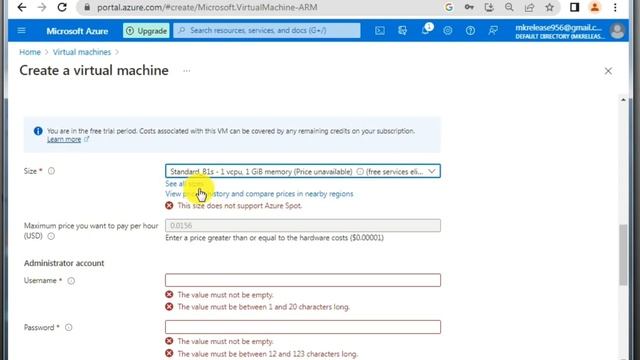640x360 pixels.
Task: Click the install app icon in address bar
Action: pyautogui.click(x=489, y=7)
